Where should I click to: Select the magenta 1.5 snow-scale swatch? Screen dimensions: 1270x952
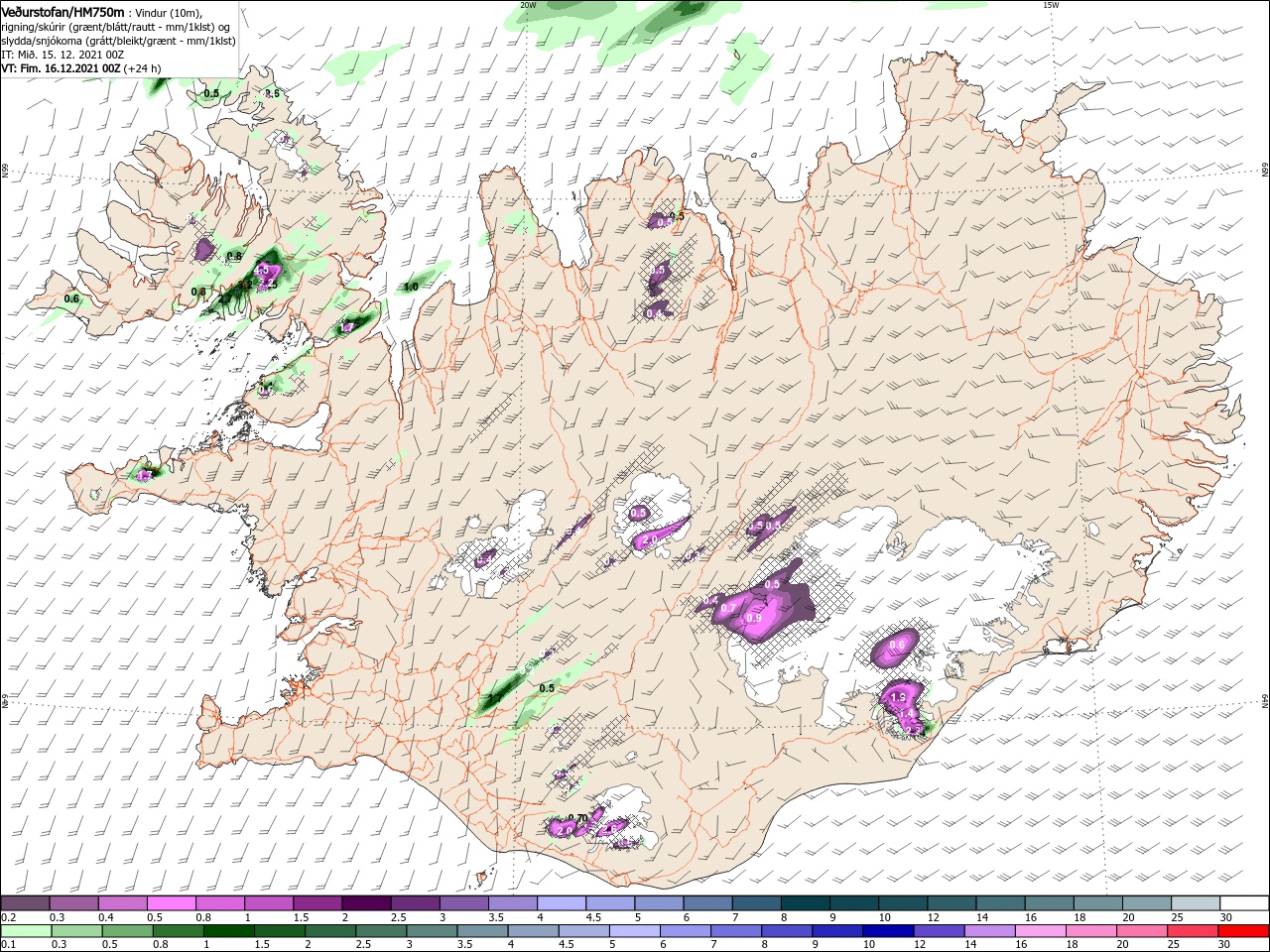[x=317, y=903]
